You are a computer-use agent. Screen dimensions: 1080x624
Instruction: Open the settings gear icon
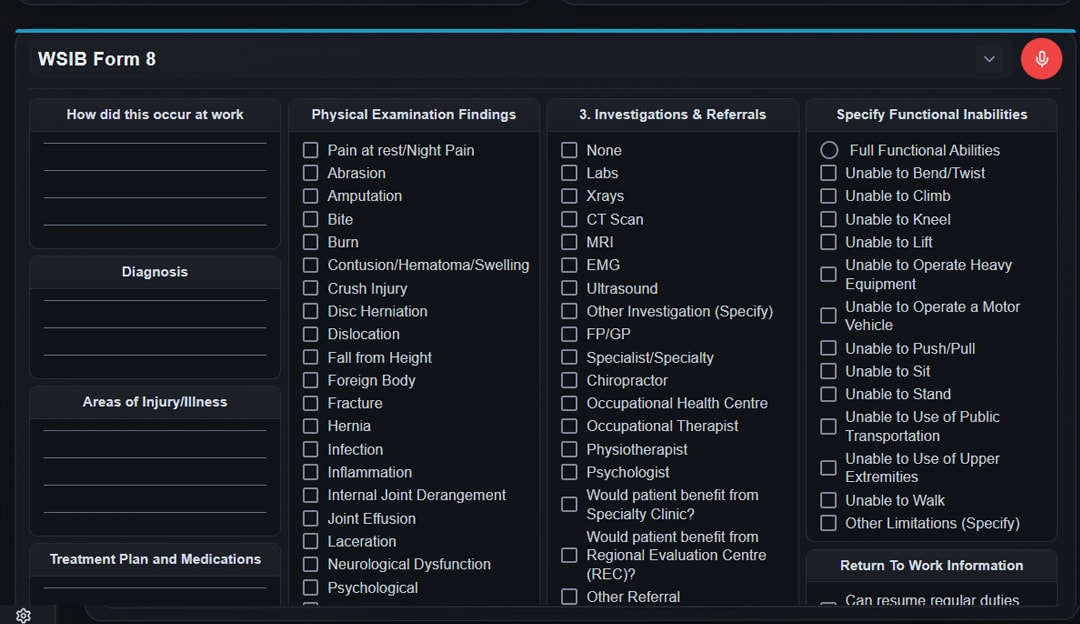(x=23, y=615)
